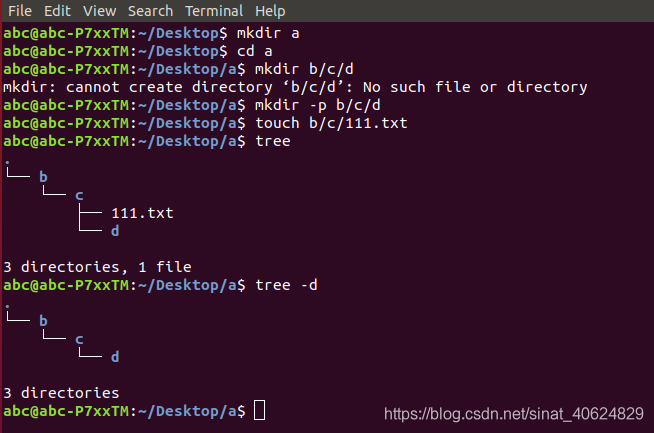654x433 pixels.
Task: Click directory d below 111.txt in tree
Action: tap(115, 231)
